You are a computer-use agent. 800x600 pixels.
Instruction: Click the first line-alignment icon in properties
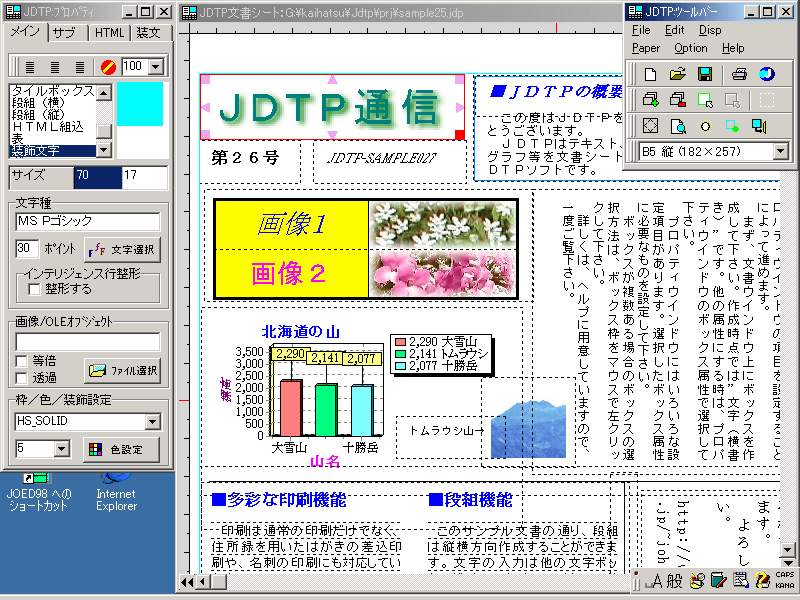click(x=30, y=66)
